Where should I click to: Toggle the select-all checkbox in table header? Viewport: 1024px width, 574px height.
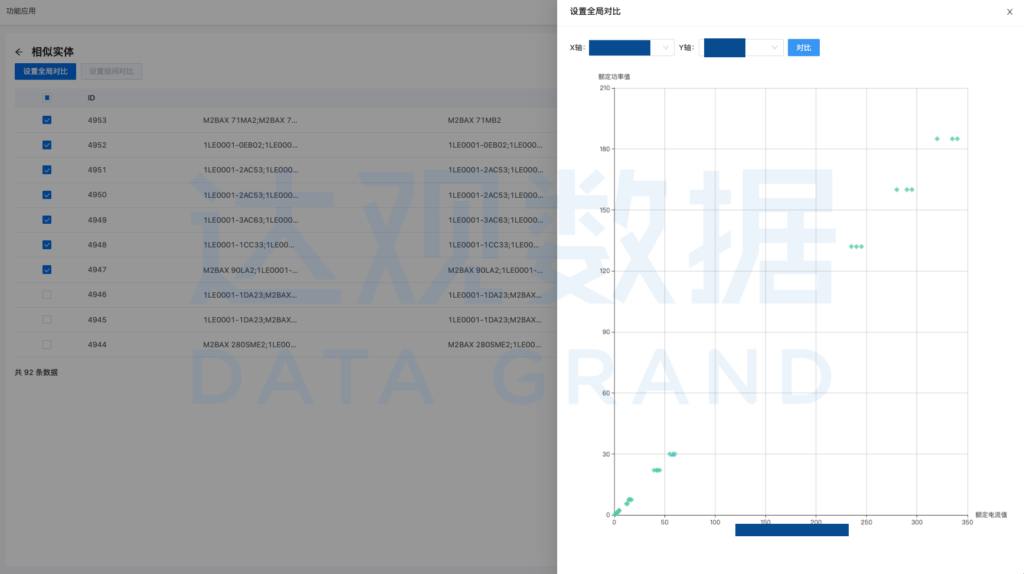(x=47, y=98)
